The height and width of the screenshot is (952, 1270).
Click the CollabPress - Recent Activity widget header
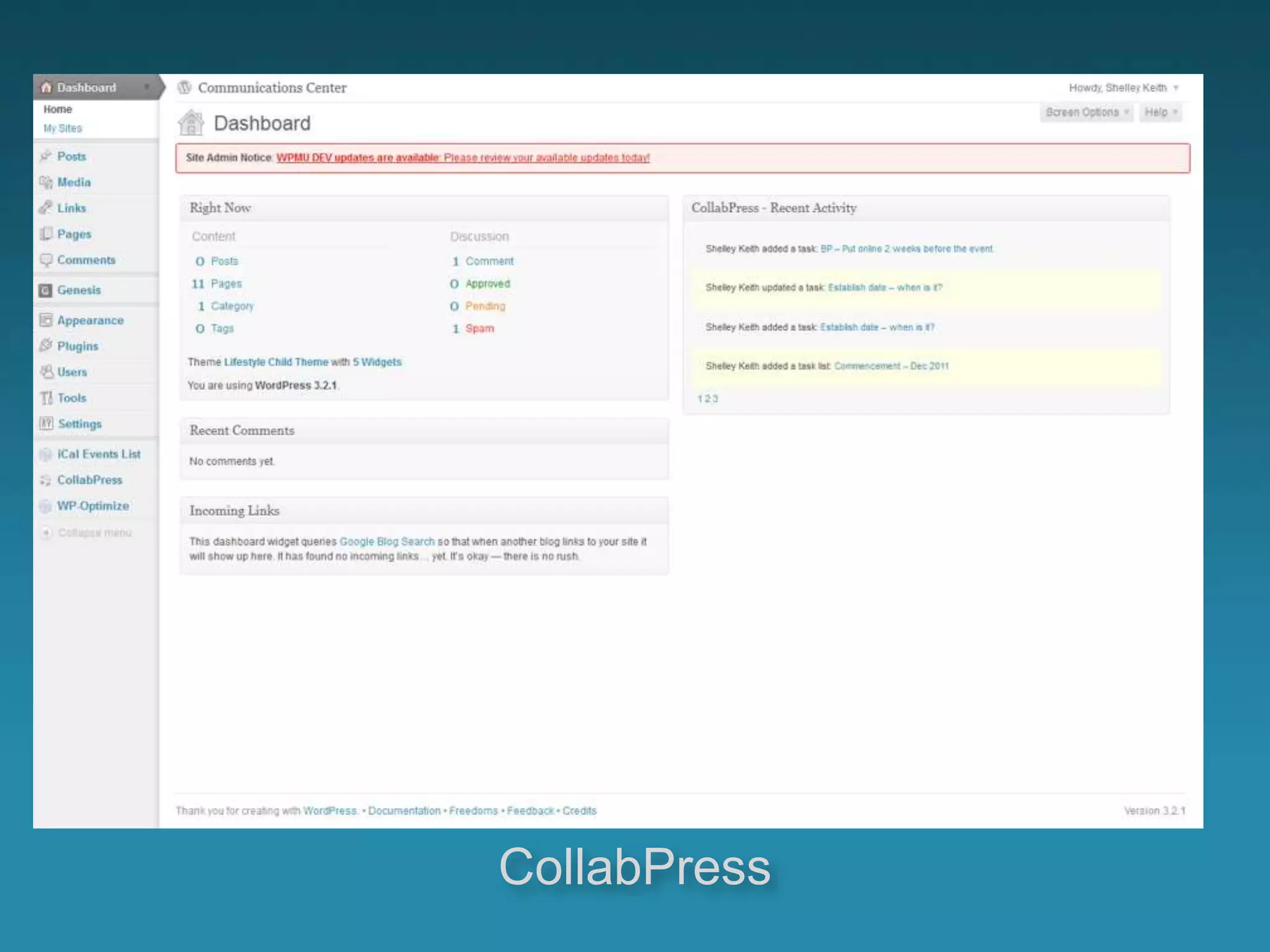pos(926,208)
